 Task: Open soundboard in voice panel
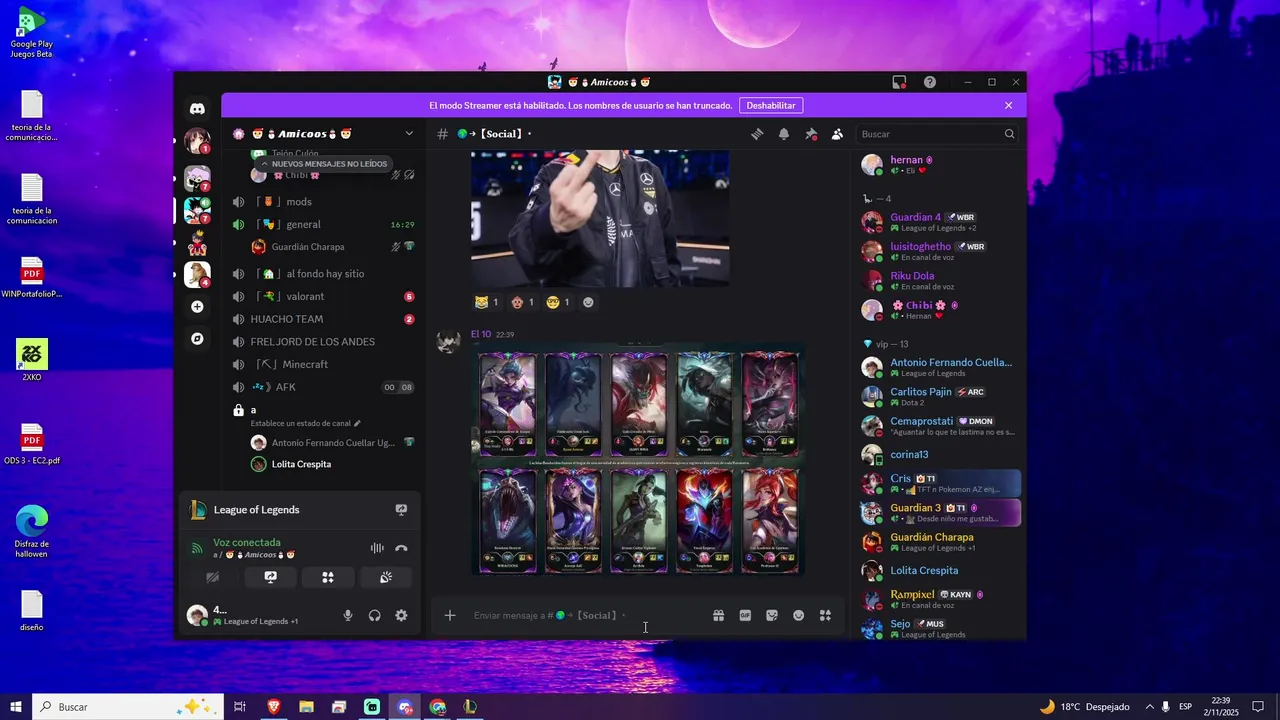[386, 577]
